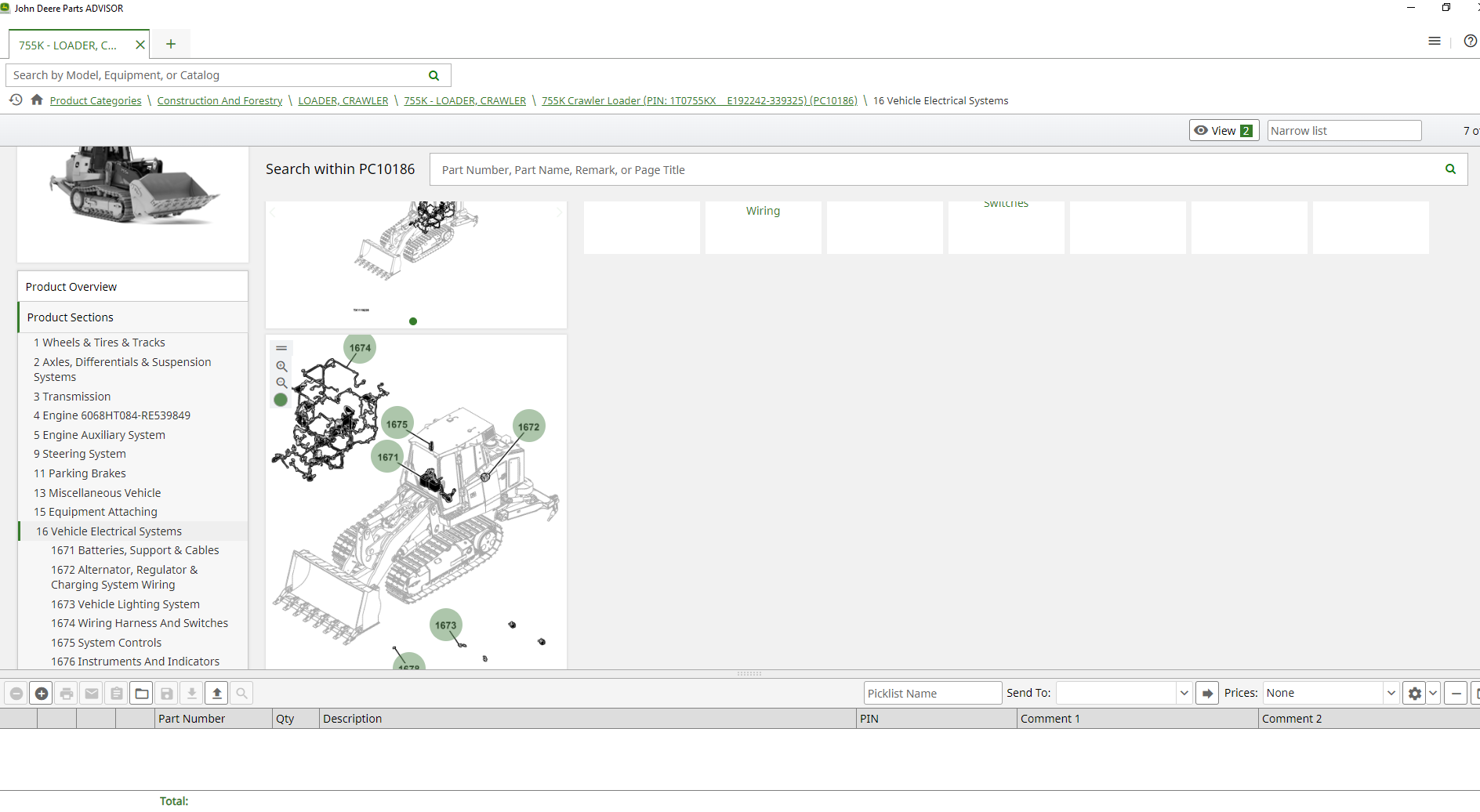
Task: Click callout 1674 on the diagram
Action: pos(360,348)
